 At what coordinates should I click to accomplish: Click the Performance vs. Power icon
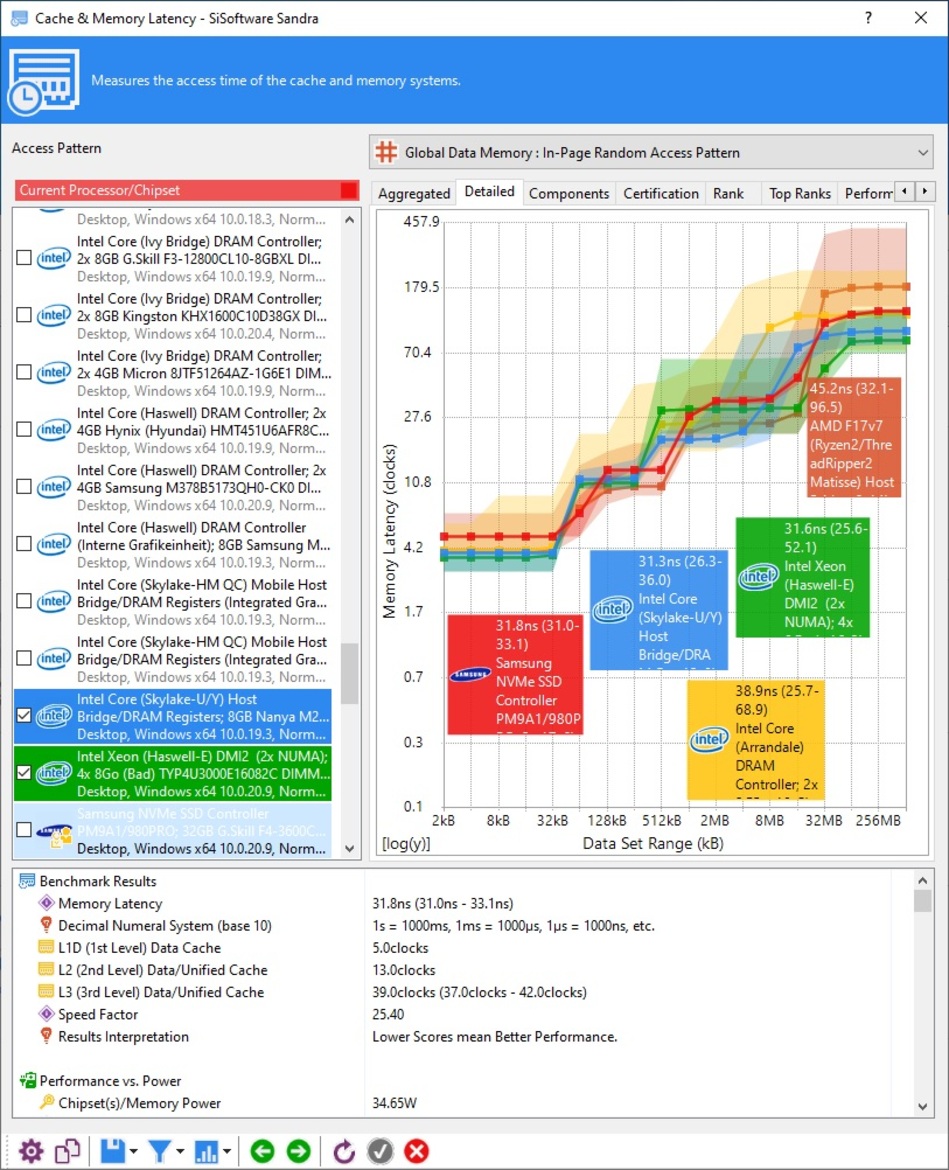pyautogui.click(x=28, y=1080)
